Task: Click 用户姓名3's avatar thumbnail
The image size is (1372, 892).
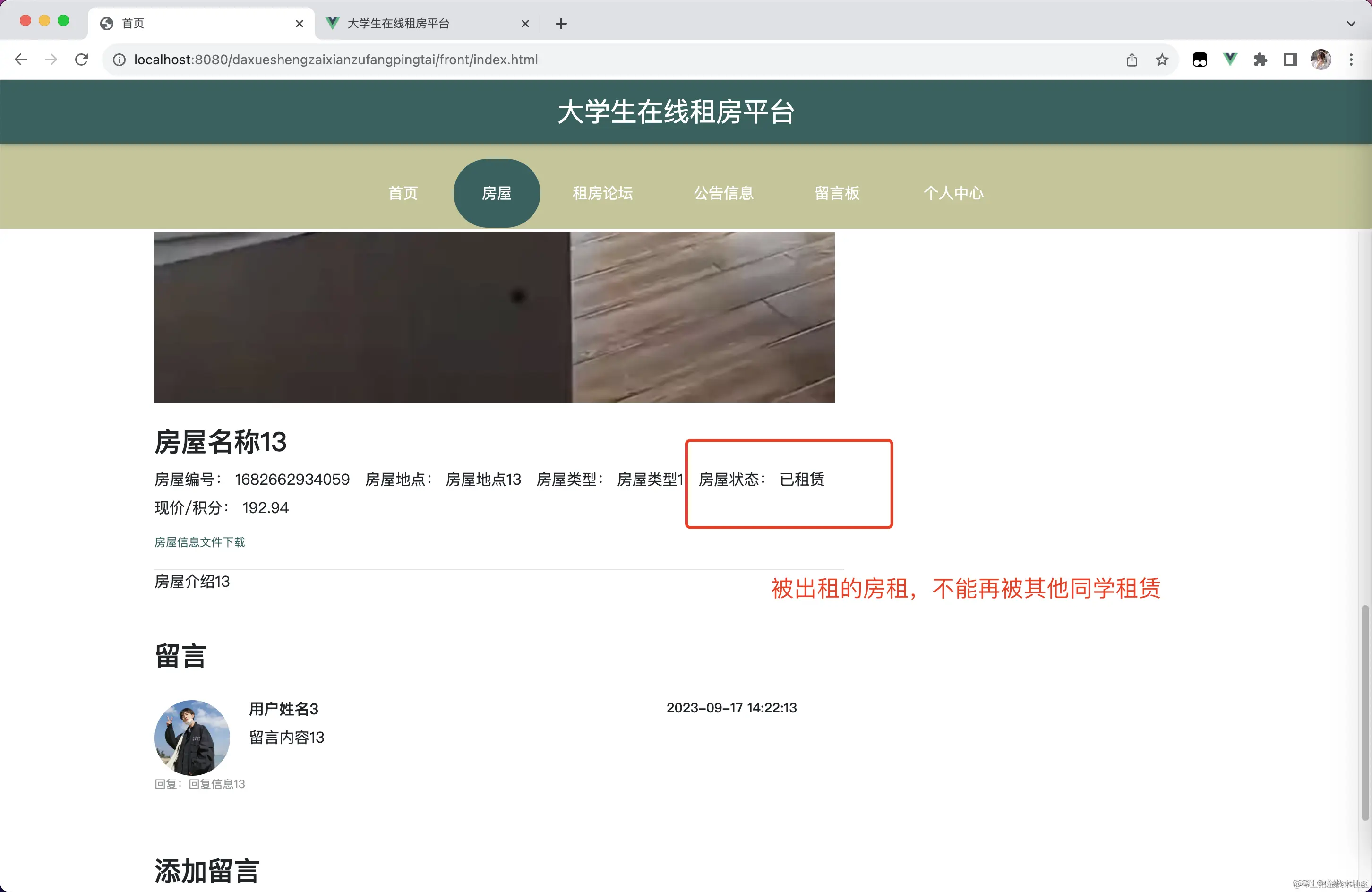Action: (191, 737)
